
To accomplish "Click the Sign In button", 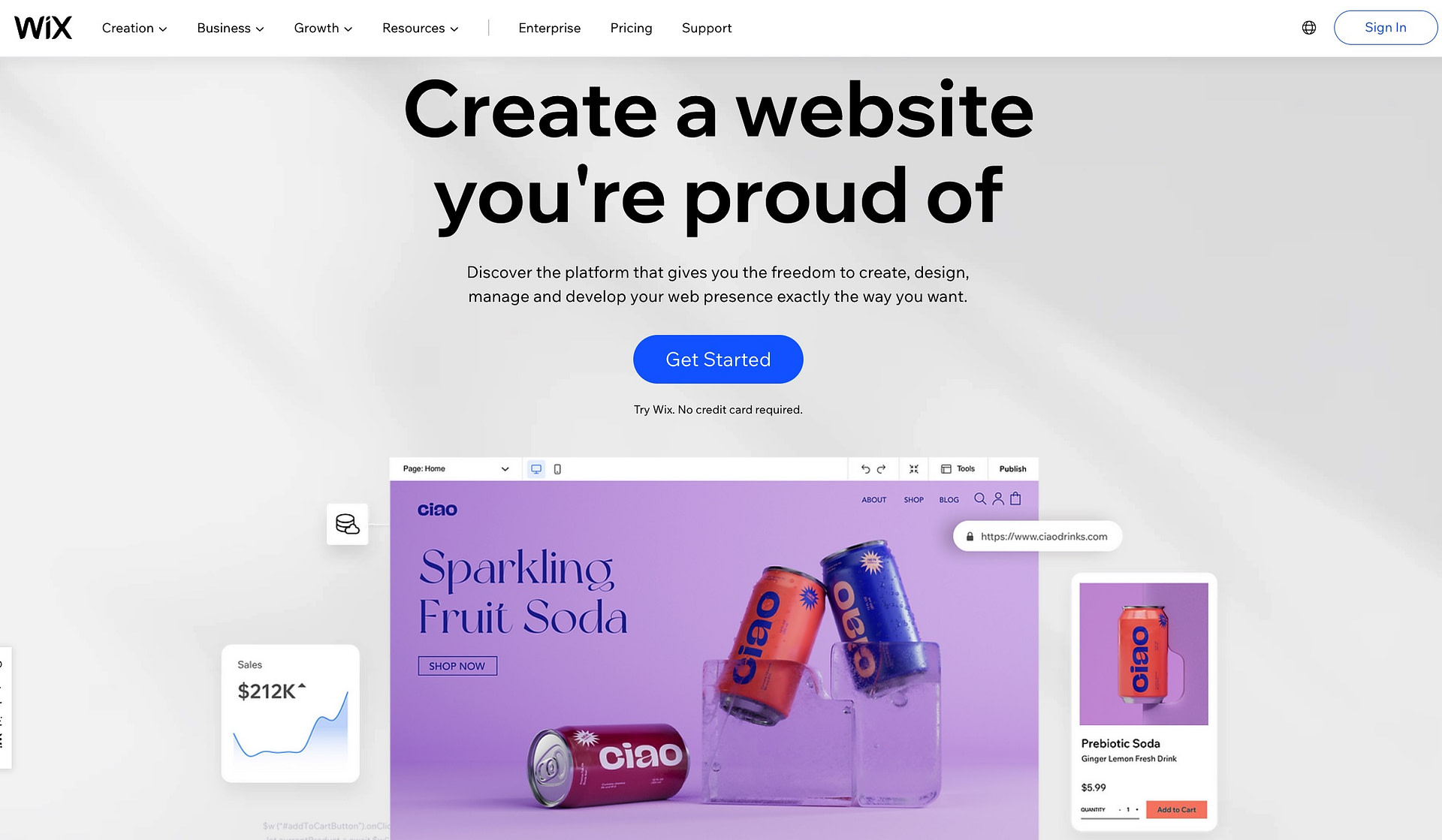I will (1385, 27).
